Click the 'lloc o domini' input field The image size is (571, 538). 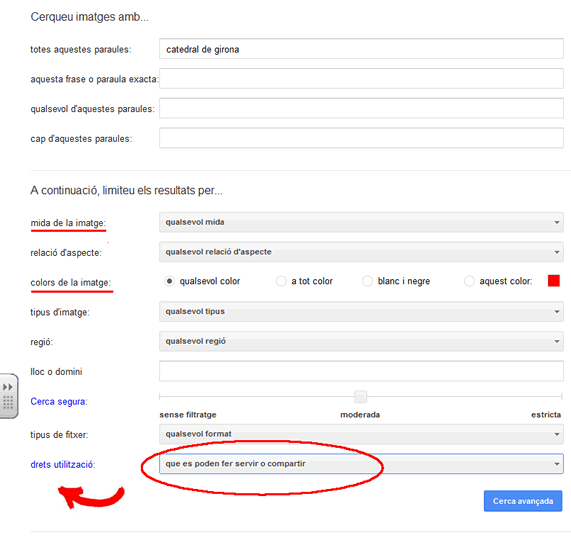pos(361,371)
